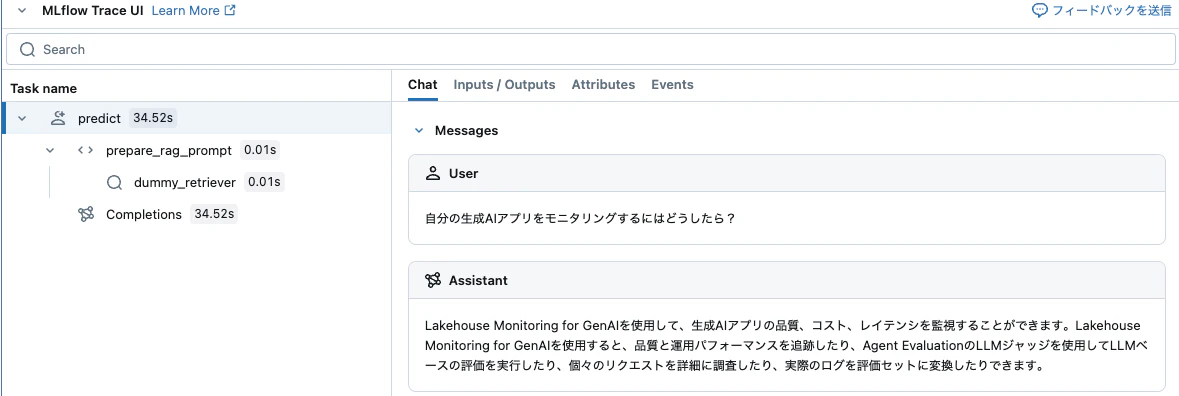Click the User message header

click(787, 174)
